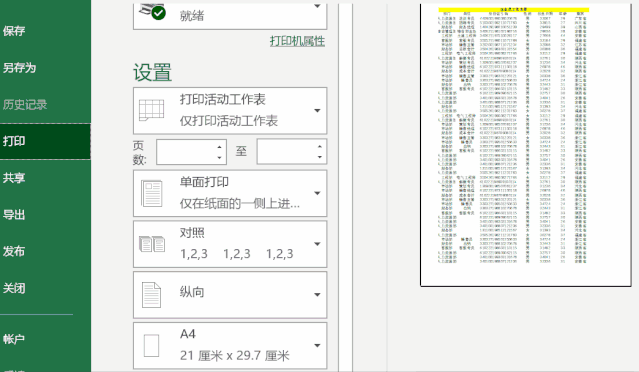The width and height of the screenshot is (639, 372).
Task: Open the 对照 collation dropdown
Action: [x=230, y=244]
